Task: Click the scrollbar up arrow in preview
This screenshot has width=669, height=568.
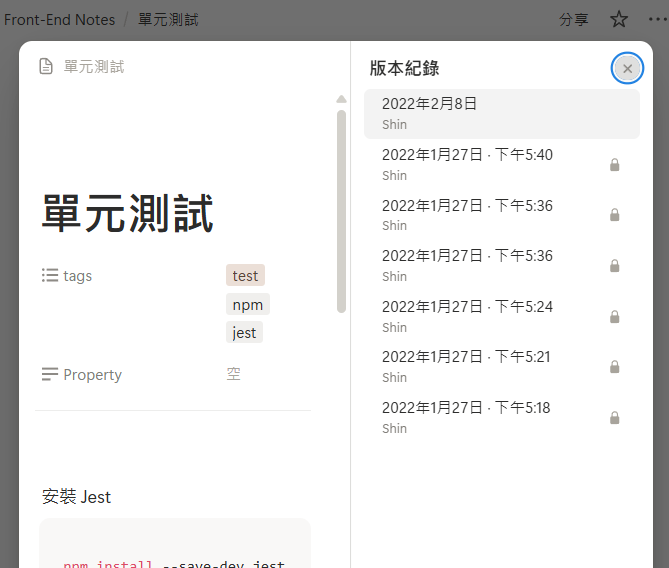Action: point(341,99)
